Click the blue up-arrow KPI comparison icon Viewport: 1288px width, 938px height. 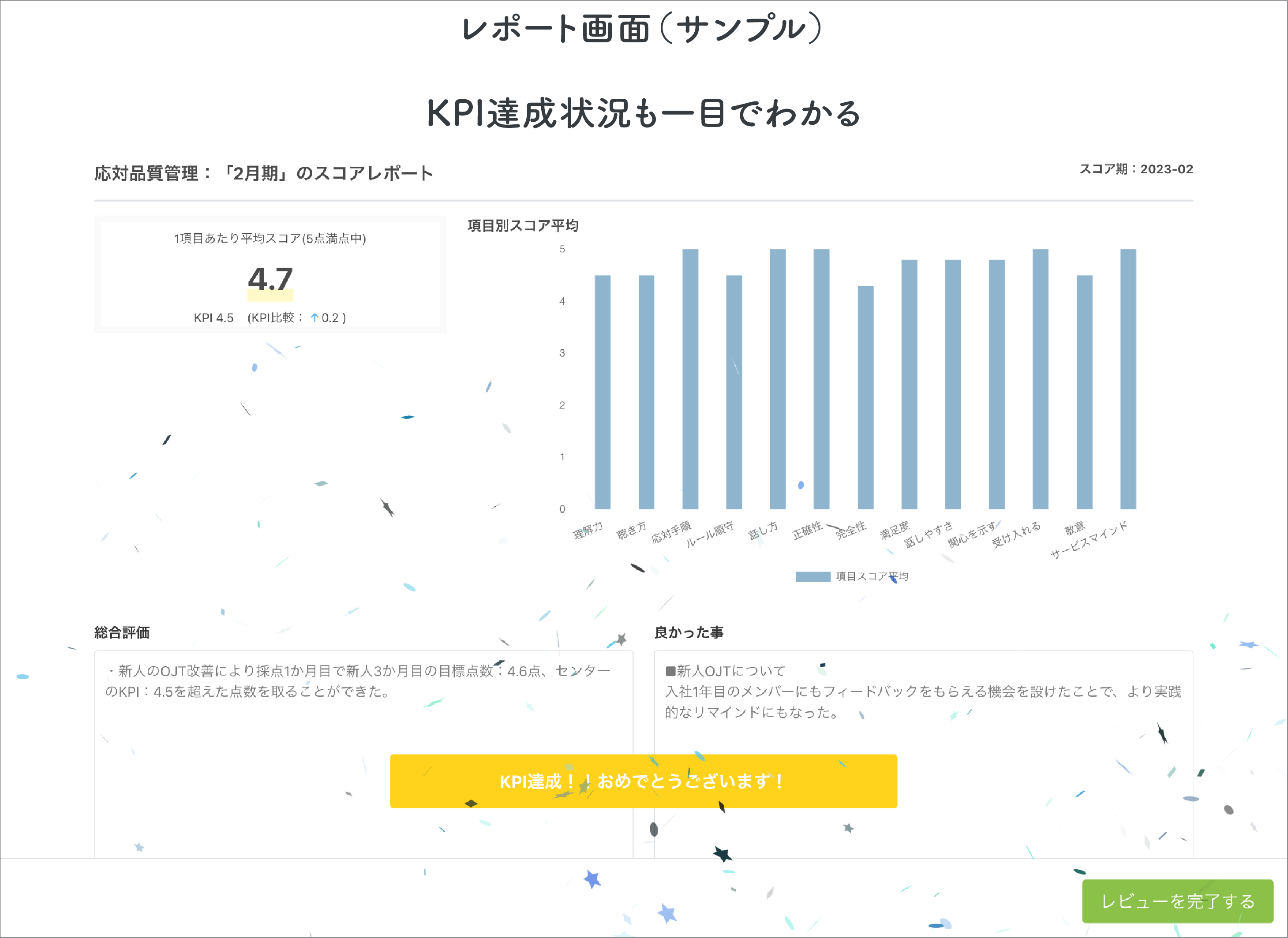[314, 318]
